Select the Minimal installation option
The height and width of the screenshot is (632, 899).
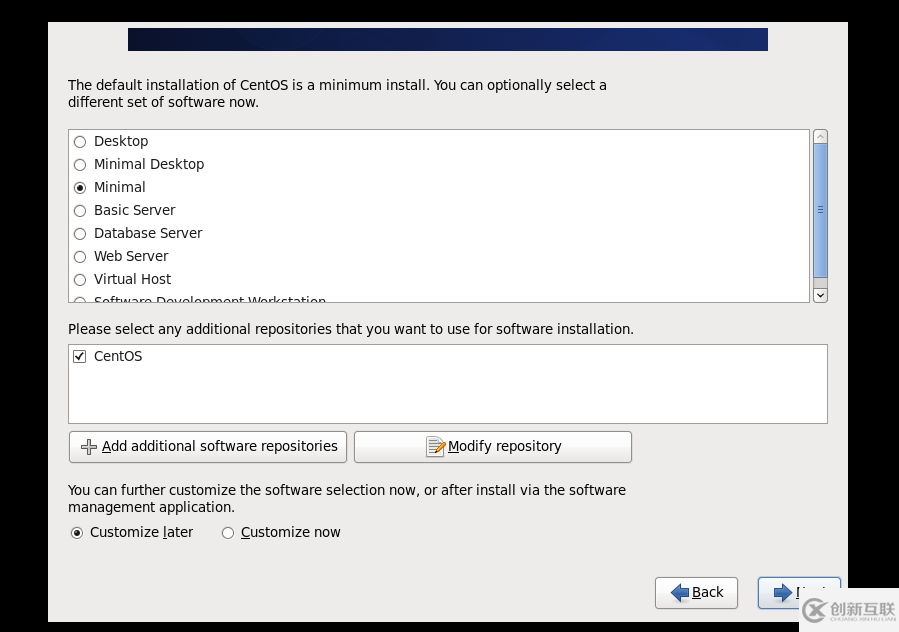tap(80, 188)
